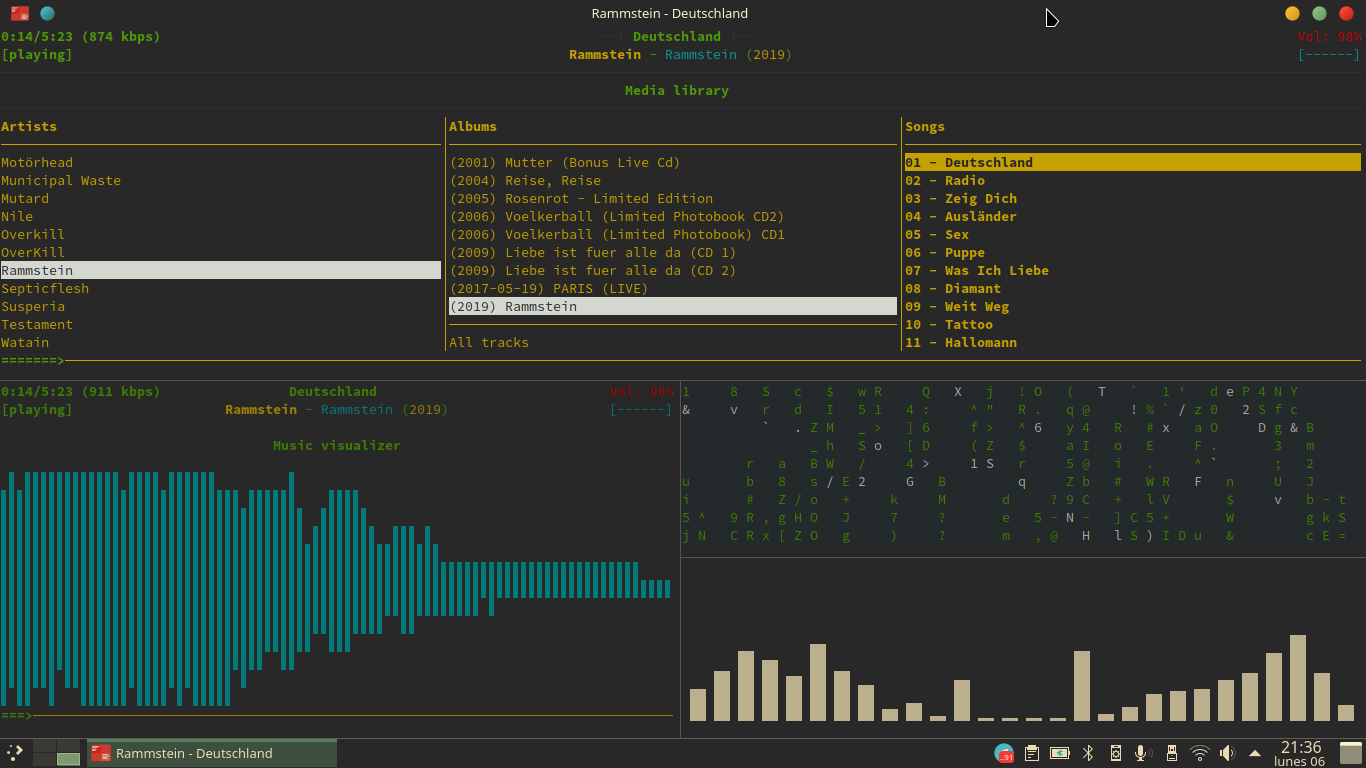This screenshot has height=768, width=1366.
Task: Open the phone settings tray icon
Action: [1116, 753]
